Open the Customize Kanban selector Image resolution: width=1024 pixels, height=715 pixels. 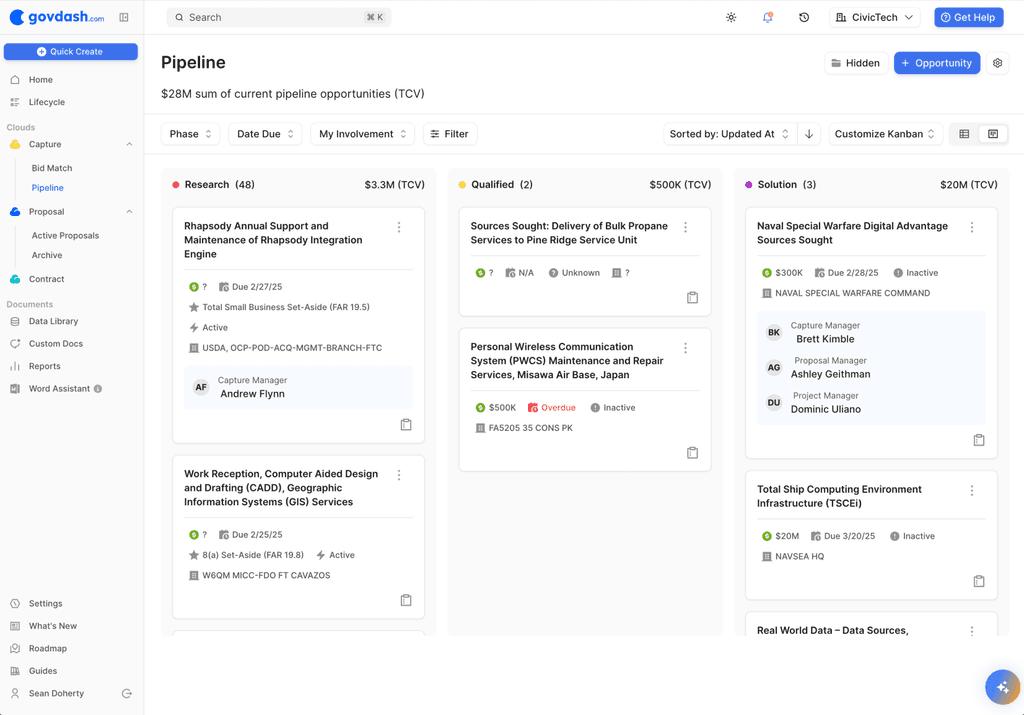coord(884,133)
